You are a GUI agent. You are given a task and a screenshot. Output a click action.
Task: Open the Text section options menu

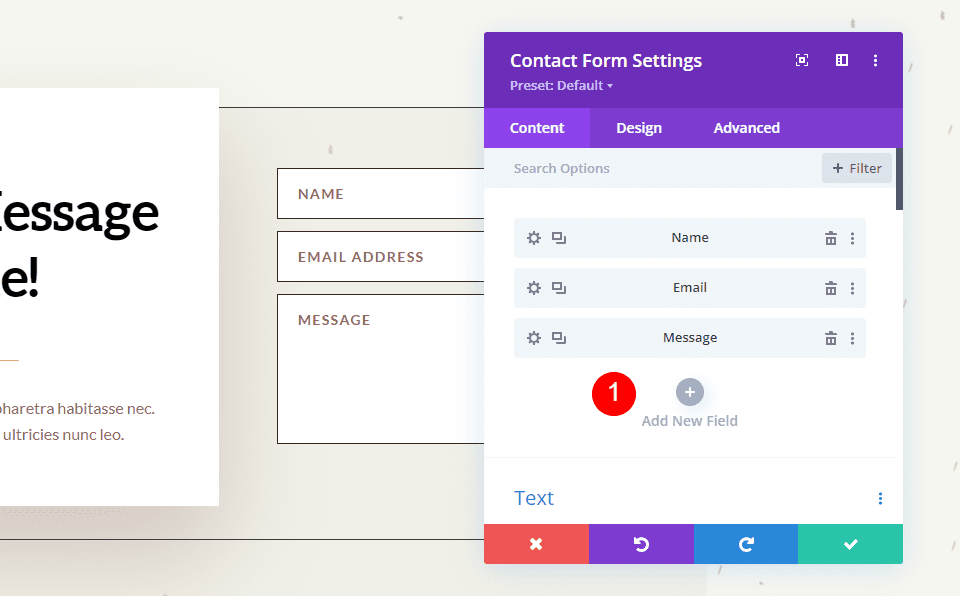coord(880,497)
